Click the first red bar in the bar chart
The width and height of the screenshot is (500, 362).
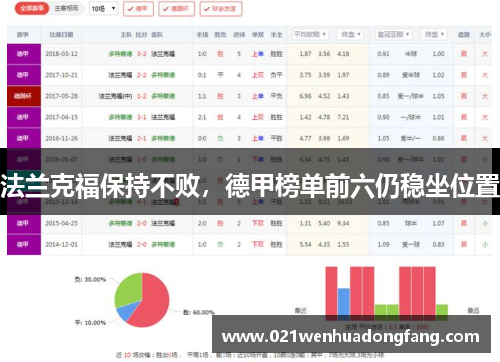tap(331, 293)
